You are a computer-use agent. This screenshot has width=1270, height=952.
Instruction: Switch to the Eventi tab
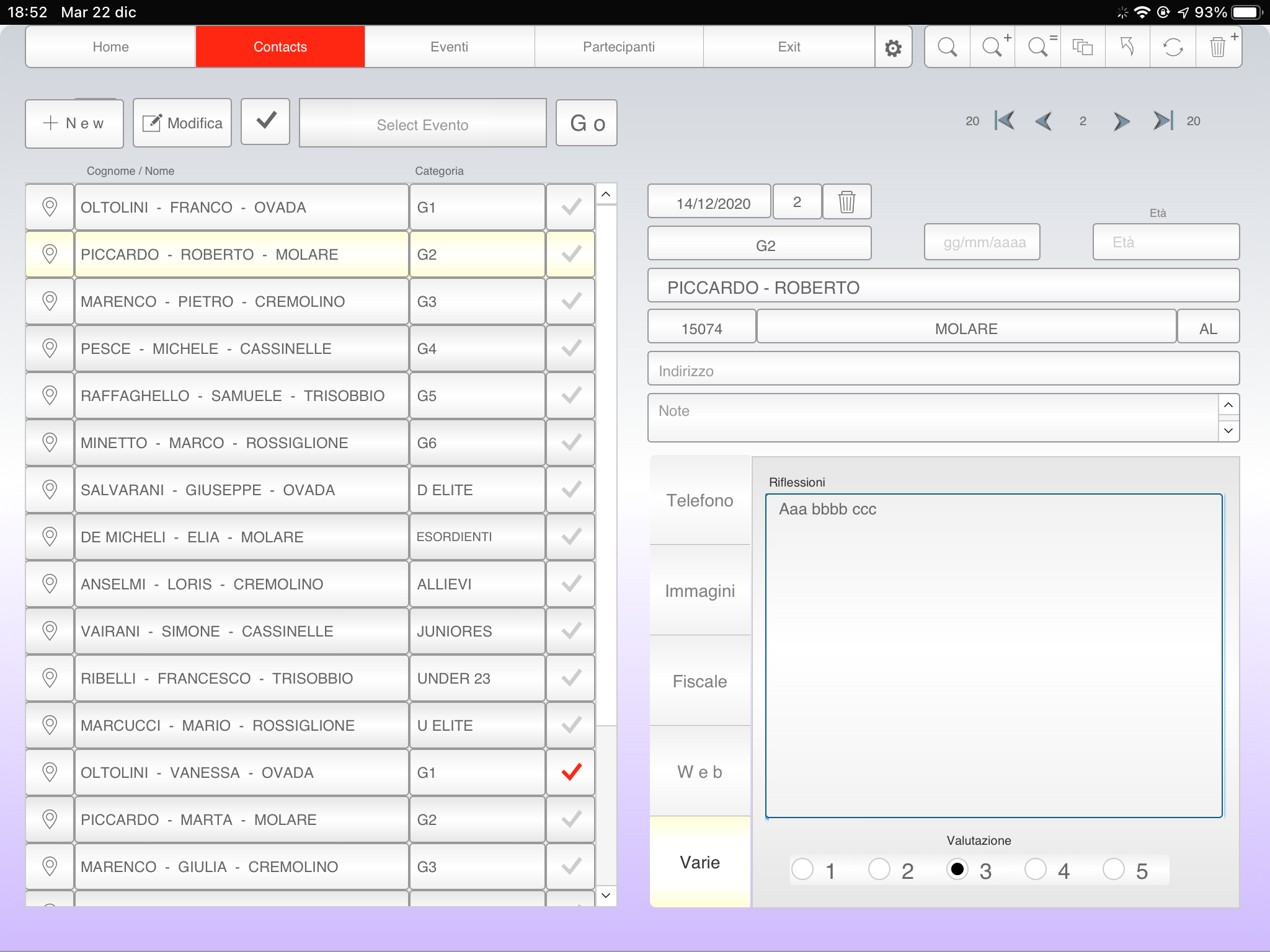click(x=449, y=47)
